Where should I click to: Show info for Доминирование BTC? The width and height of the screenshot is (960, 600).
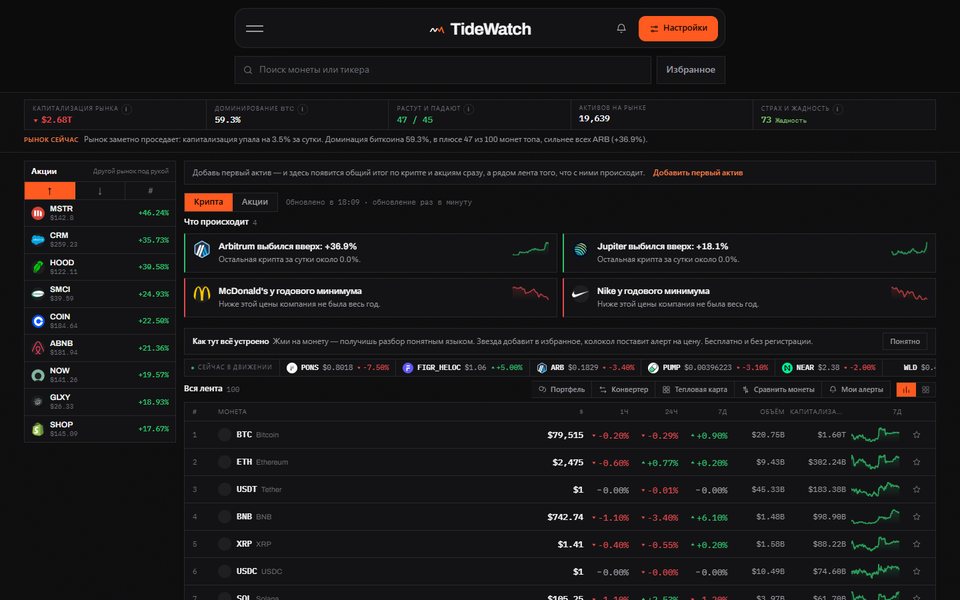click(x=302, y=109)
